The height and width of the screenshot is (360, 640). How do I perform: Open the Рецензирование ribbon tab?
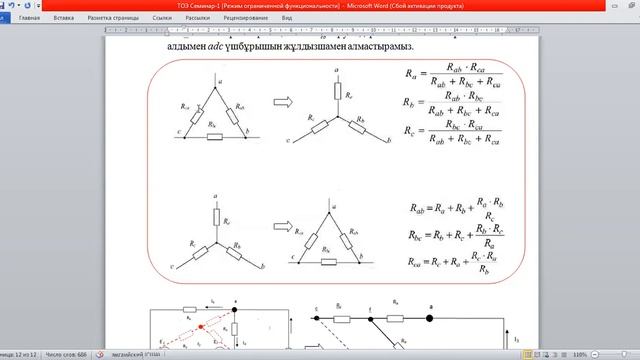[x=246, y=18]
